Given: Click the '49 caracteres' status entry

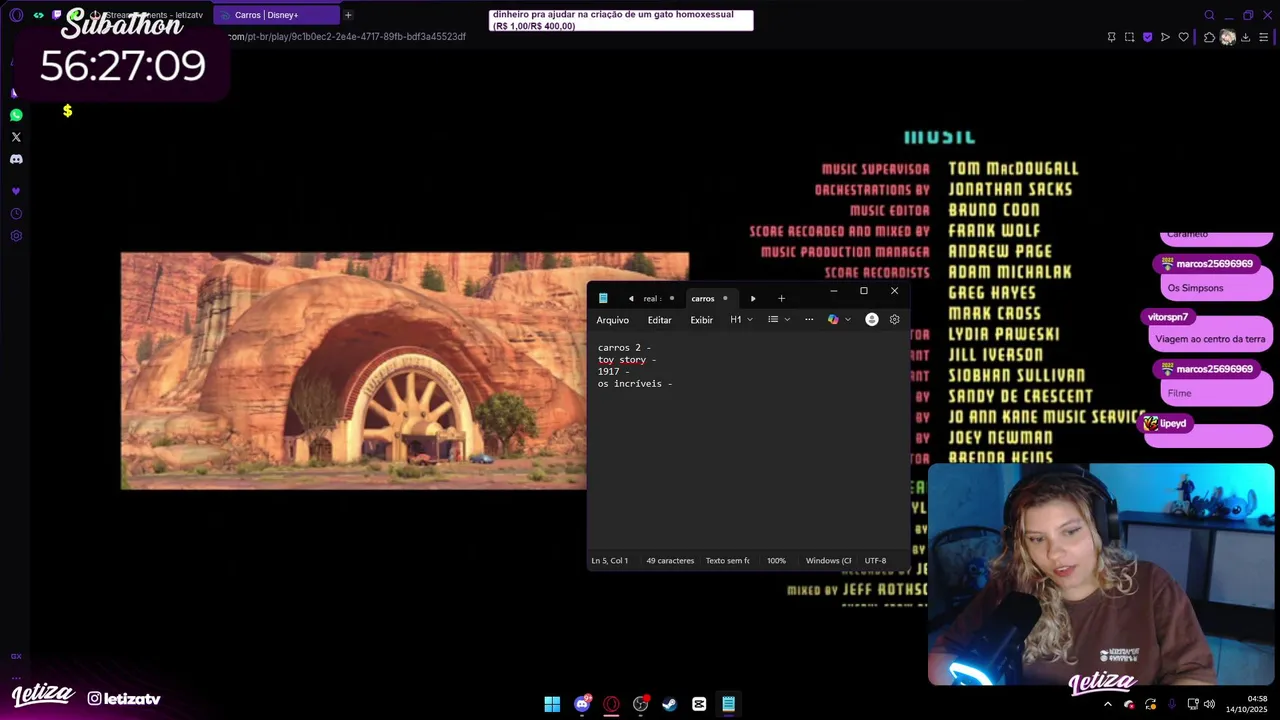Looking at the screenshot, I should 670,561.
